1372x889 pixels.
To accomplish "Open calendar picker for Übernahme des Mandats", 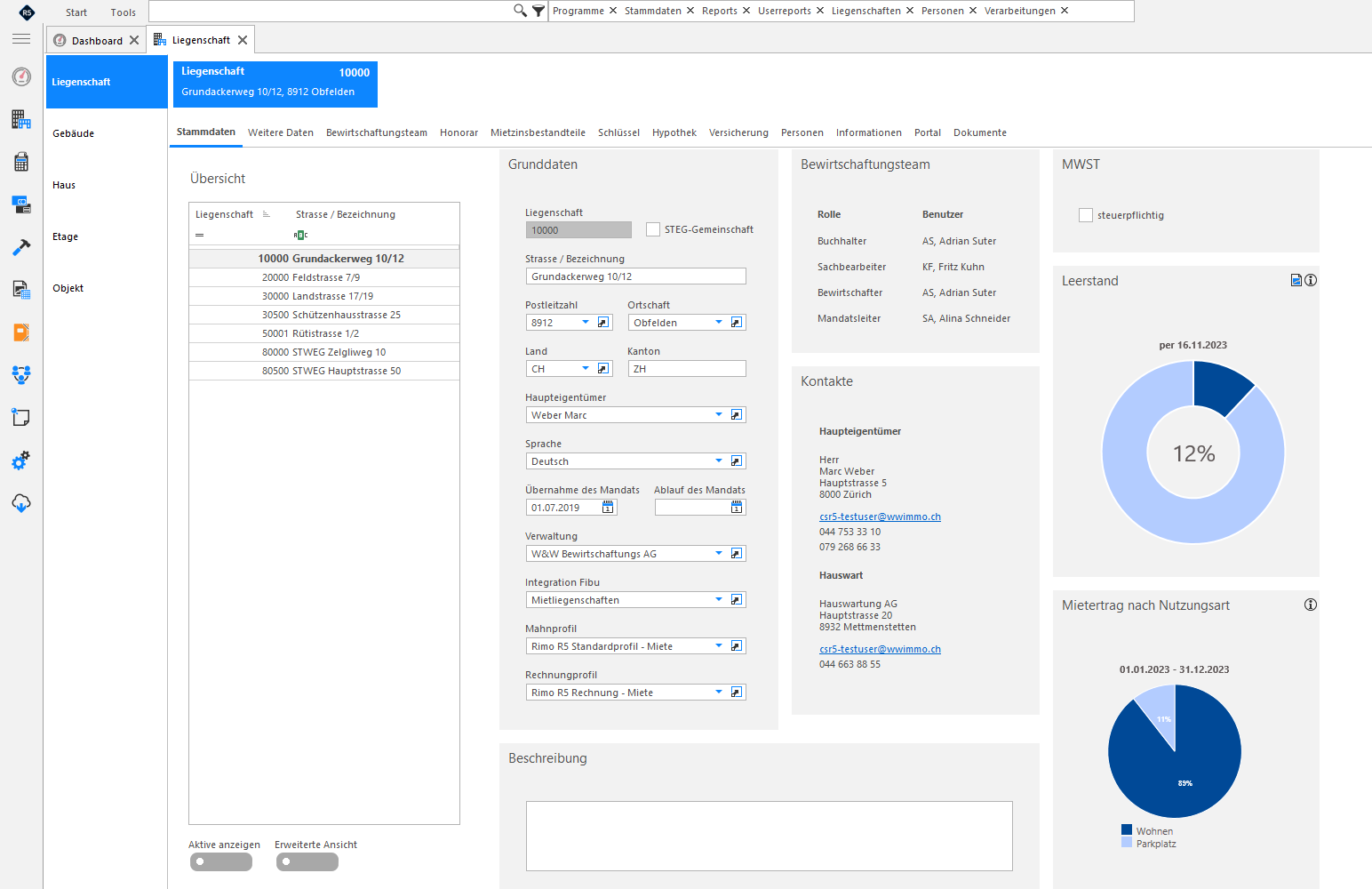I will pyautogui.click(x=608, y=507).
